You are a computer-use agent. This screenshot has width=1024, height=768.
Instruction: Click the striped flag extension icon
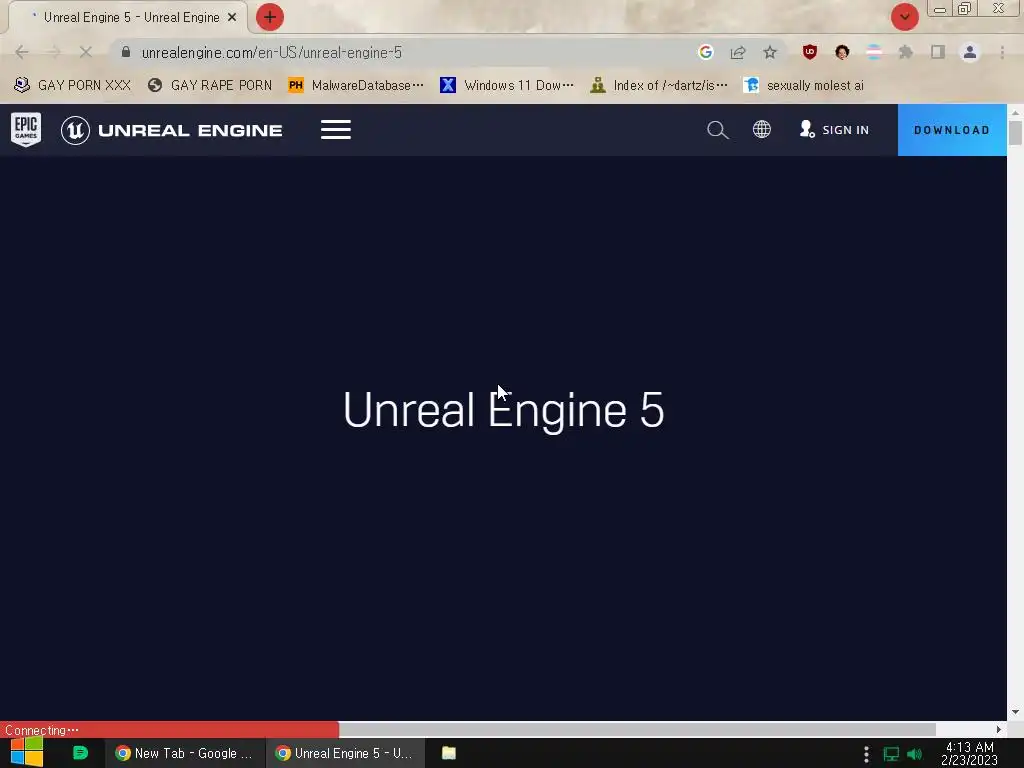click(x=874, y=52)
